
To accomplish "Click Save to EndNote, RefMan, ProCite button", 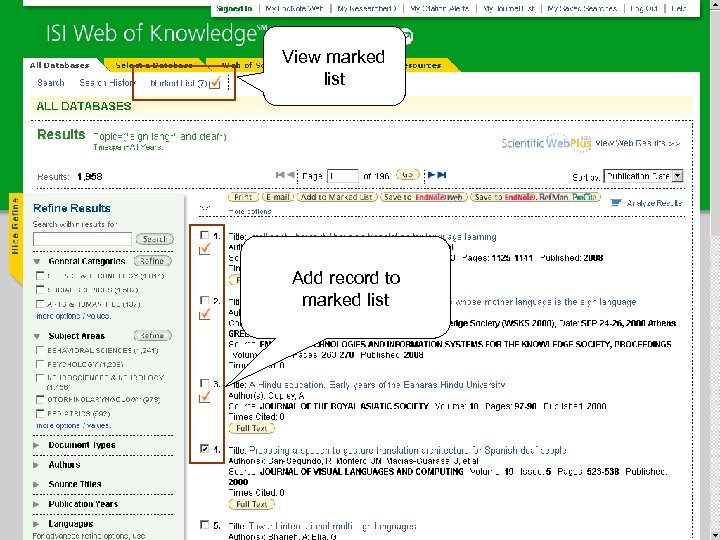I will coord(535,197).
